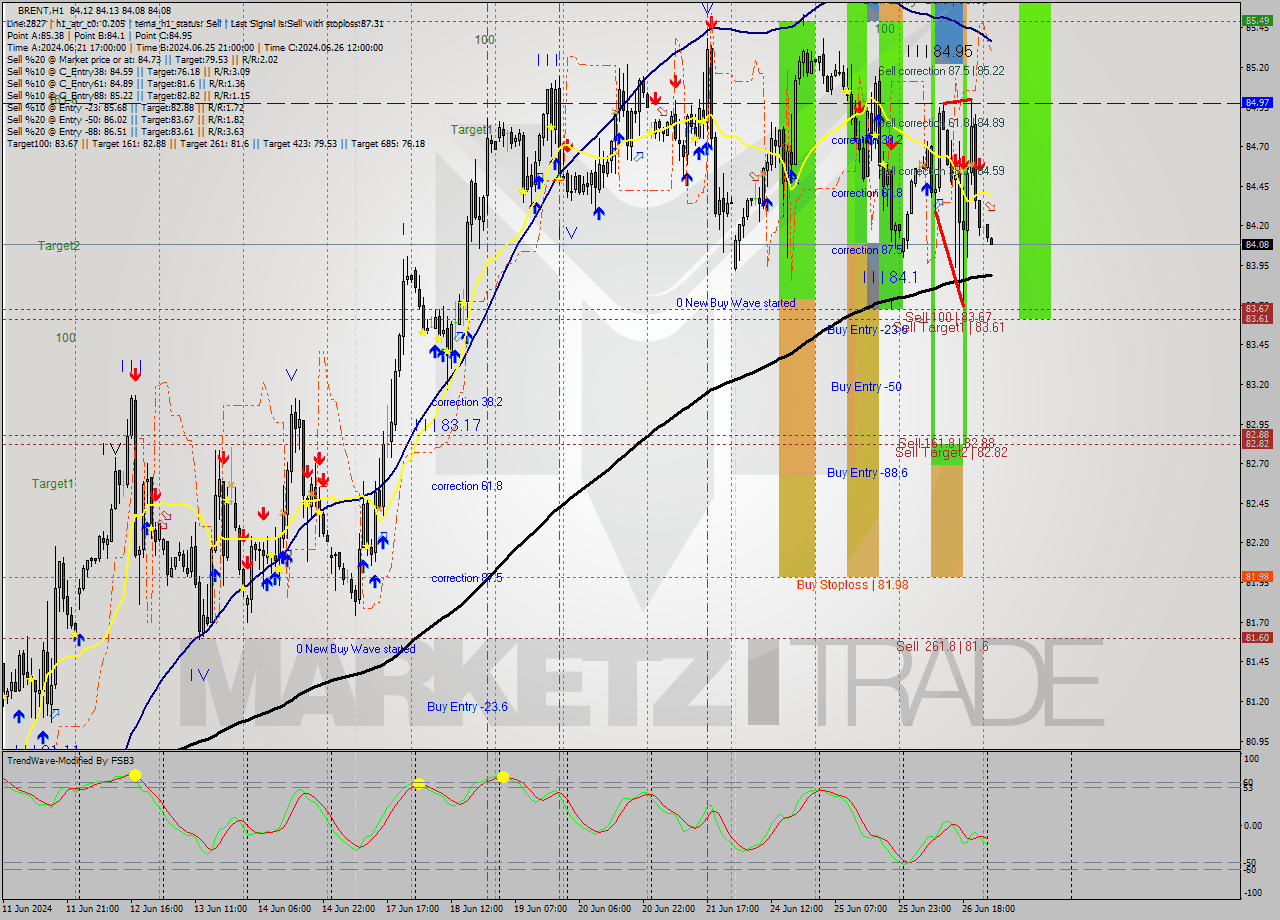Click the blue 84.97 price tag
Viewport: 1280px width, 920px height.
(1257, 102)
